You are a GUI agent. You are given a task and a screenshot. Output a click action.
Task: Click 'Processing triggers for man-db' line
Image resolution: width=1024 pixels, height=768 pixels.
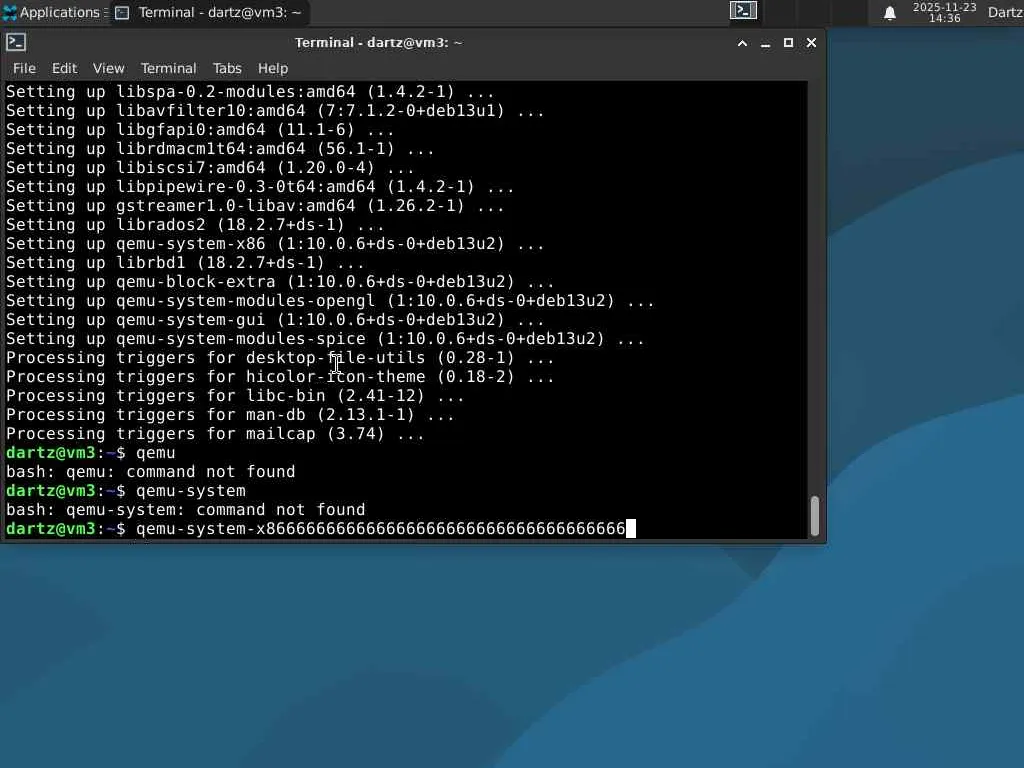(230, 415)
